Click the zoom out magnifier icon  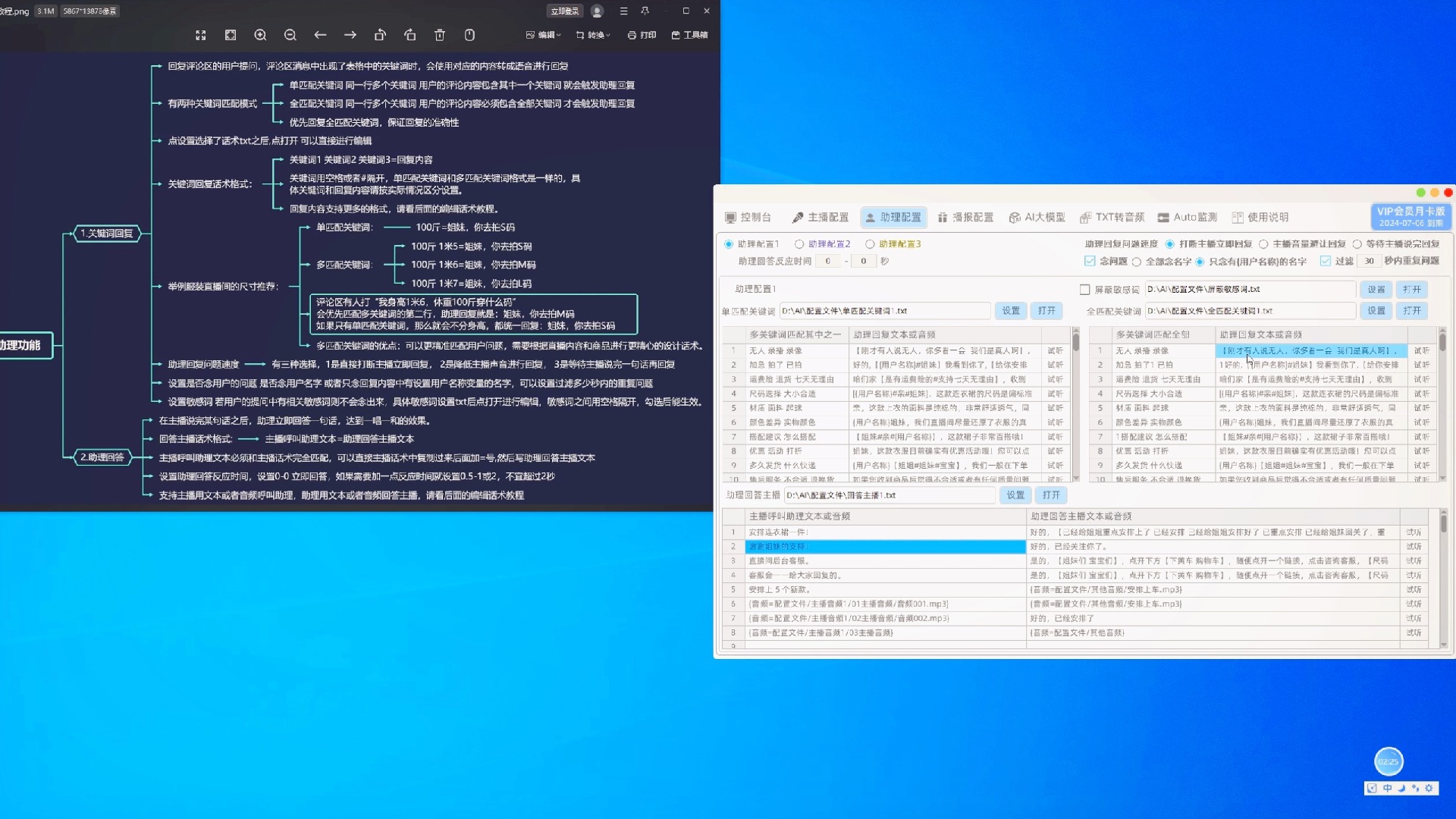pyautogui.click(x=290, y=35)
